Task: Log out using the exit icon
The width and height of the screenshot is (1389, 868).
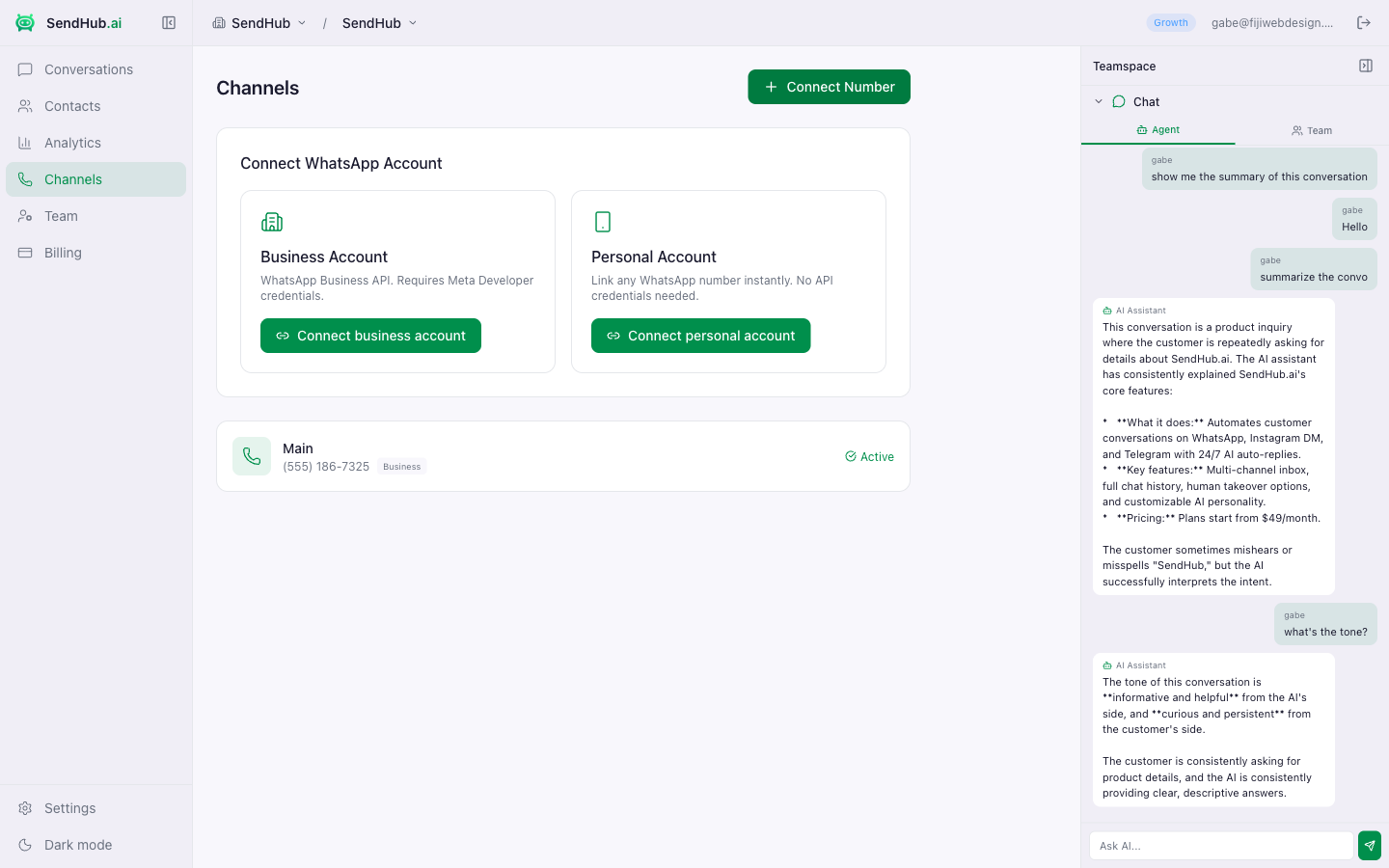Action: (x=1364, y=23)
